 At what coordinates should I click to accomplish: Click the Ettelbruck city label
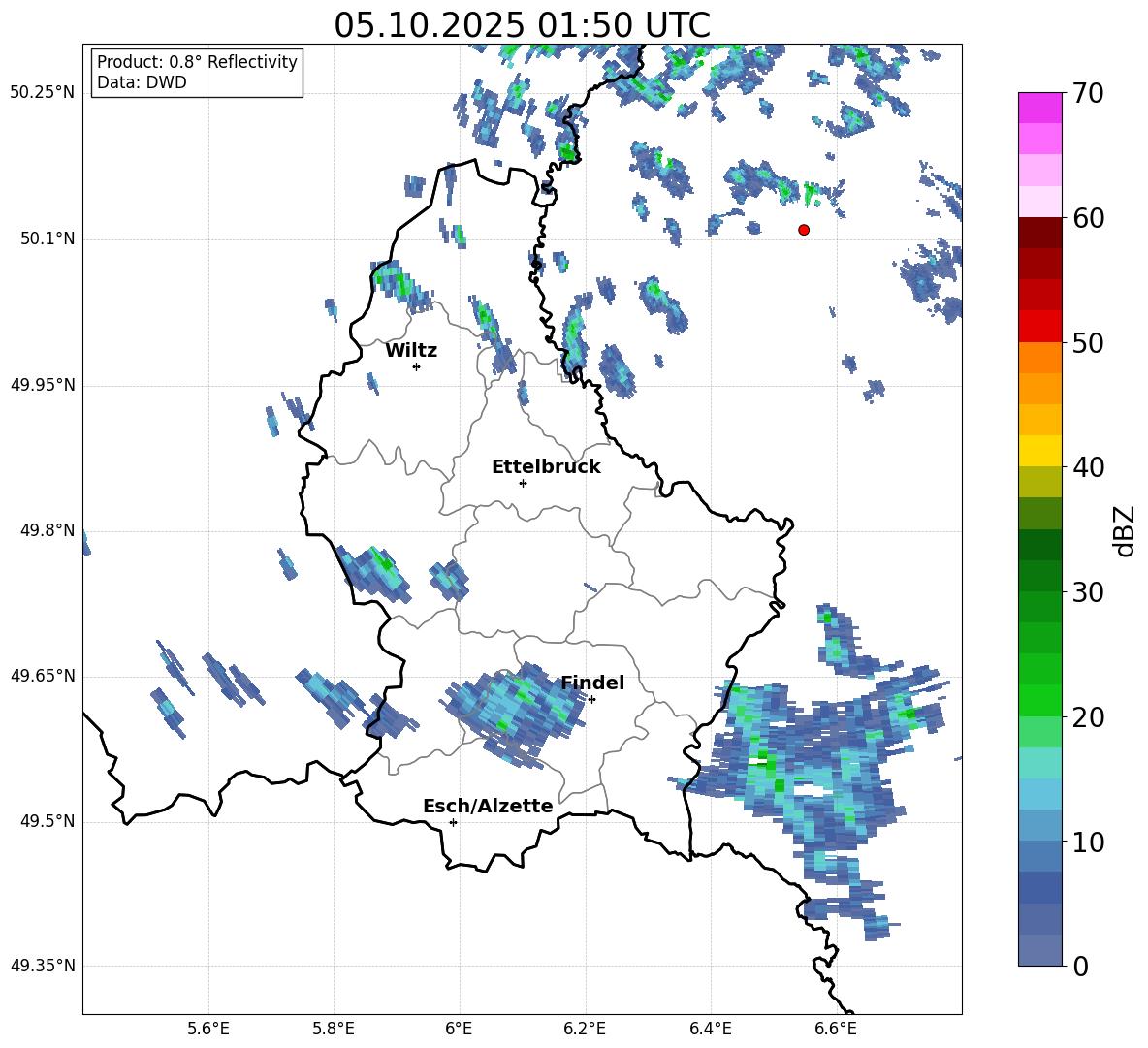point(546,467)
